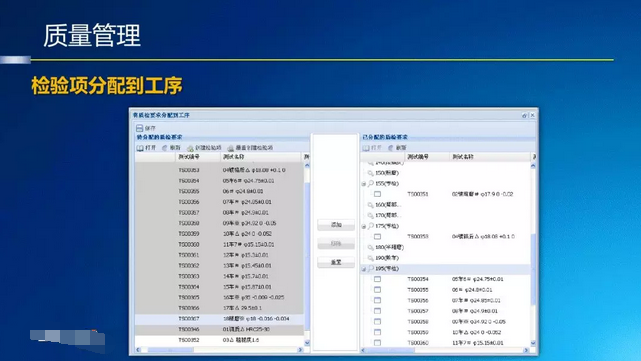Select row TS00357 in left table
This screenshot has width=641, height=361.
pyautogui.click(x=219, y=213)
